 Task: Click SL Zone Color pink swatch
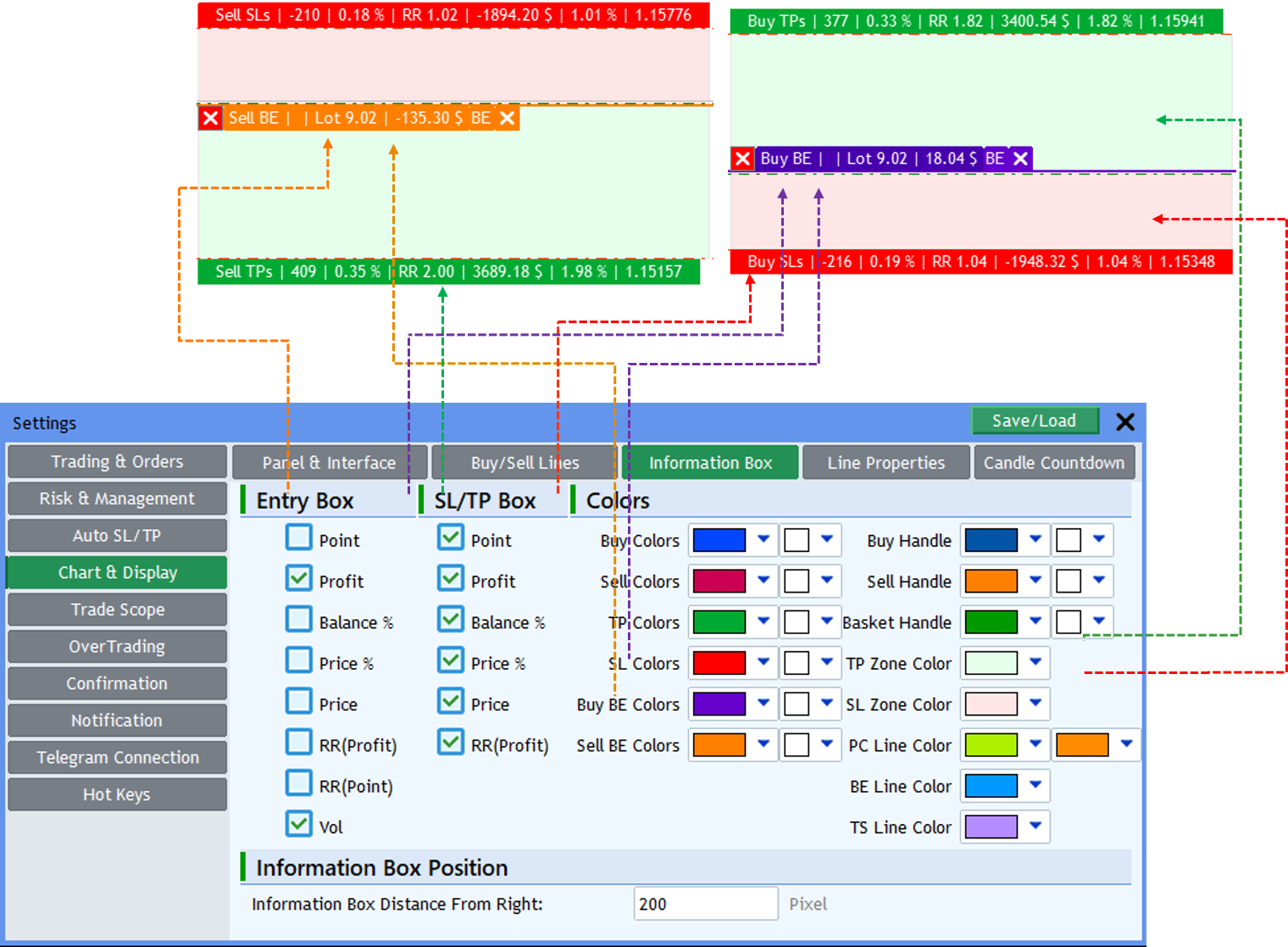[991, 704]
